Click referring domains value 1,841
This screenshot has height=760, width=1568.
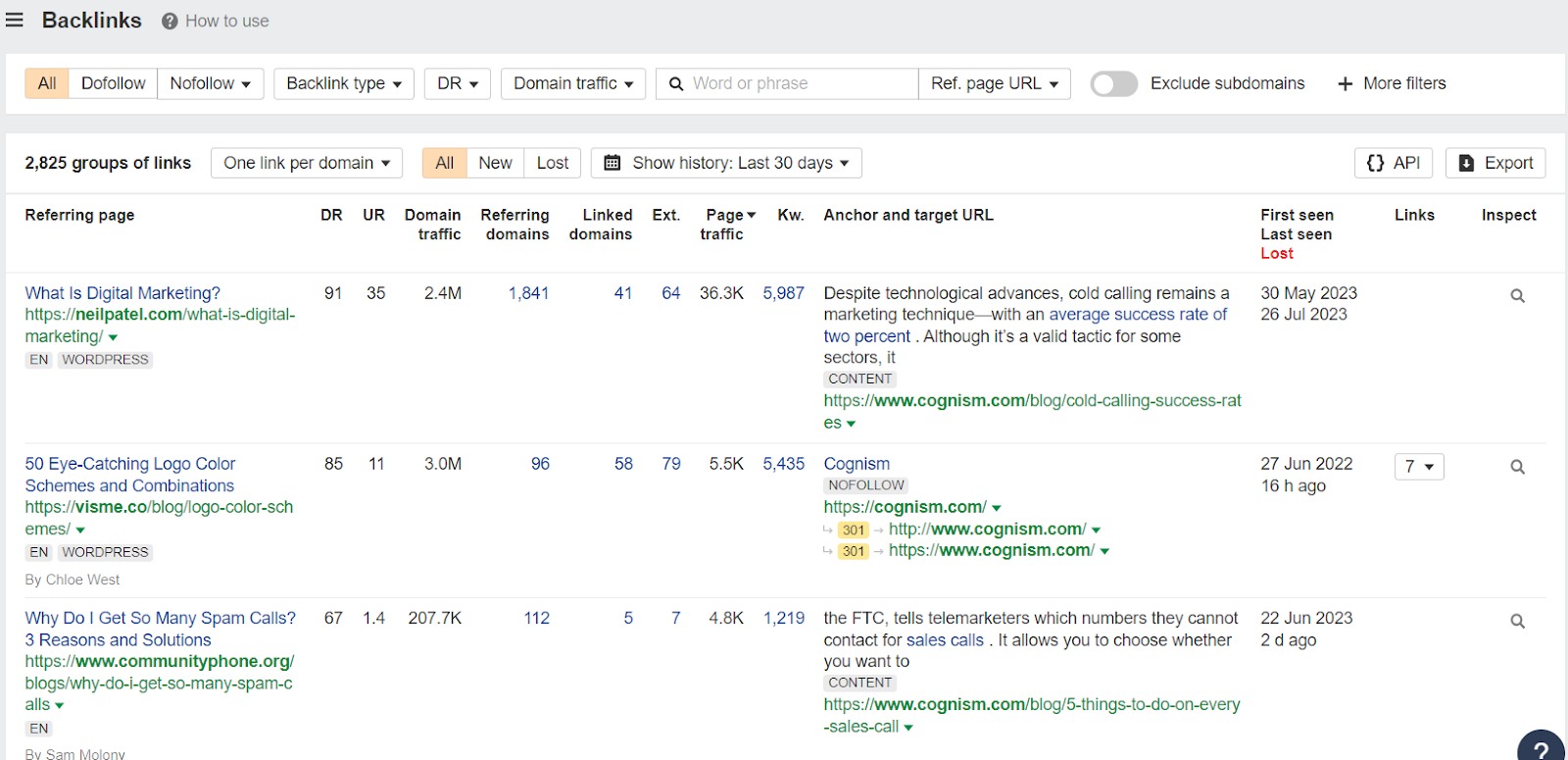[528, 293]
